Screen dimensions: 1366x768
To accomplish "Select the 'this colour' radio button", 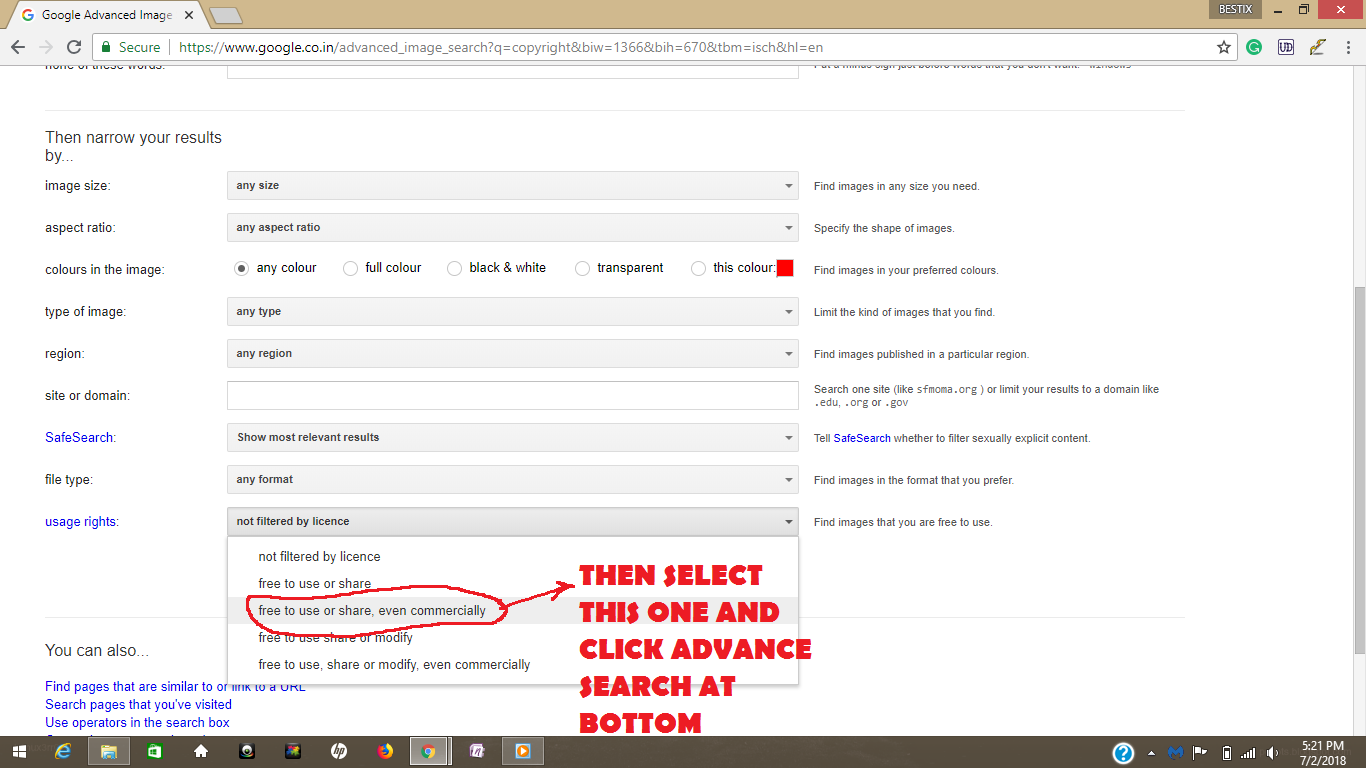I will (x=698, y=268).
